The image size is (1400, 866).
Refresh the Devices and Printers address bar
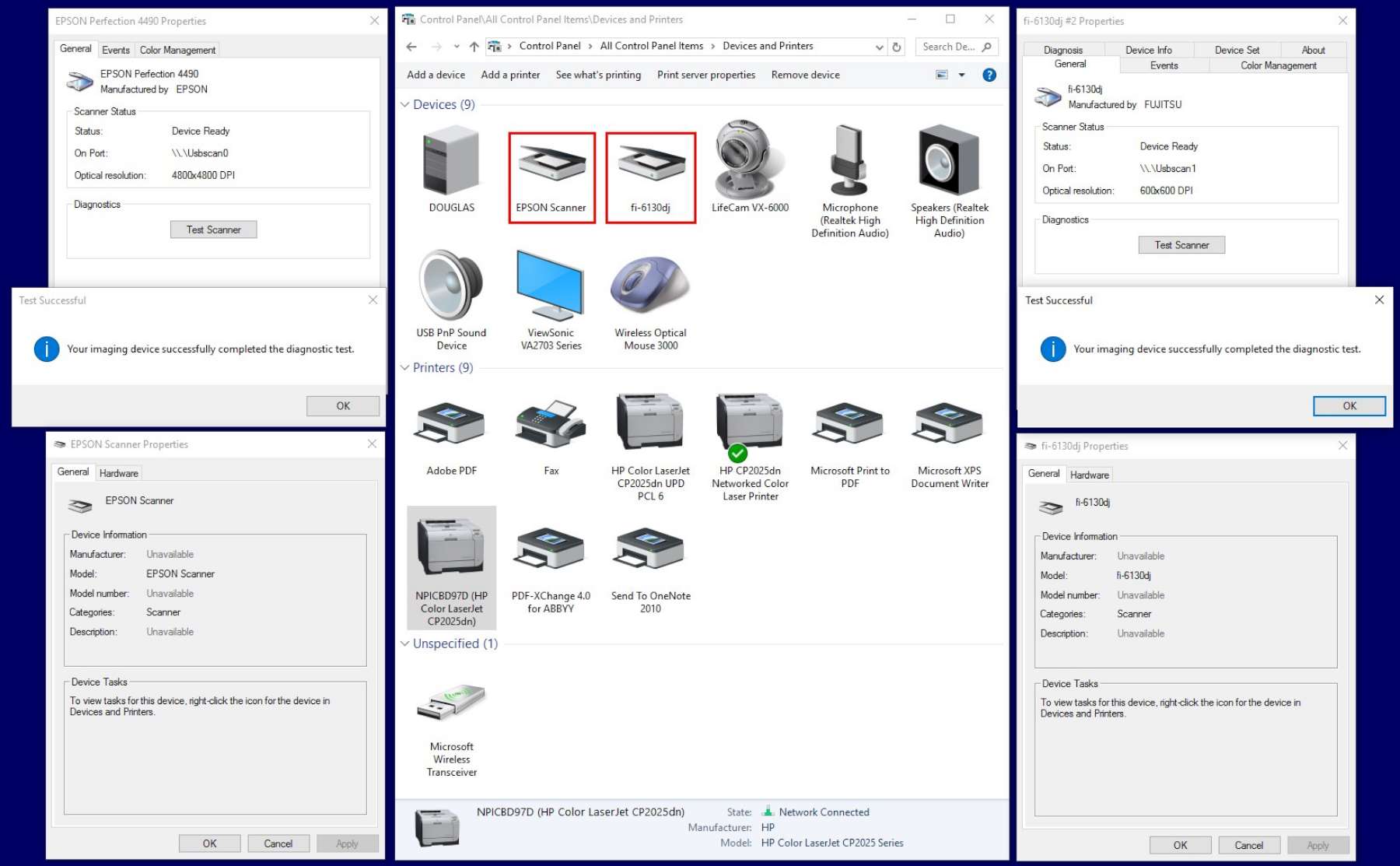tap(897, 47)
